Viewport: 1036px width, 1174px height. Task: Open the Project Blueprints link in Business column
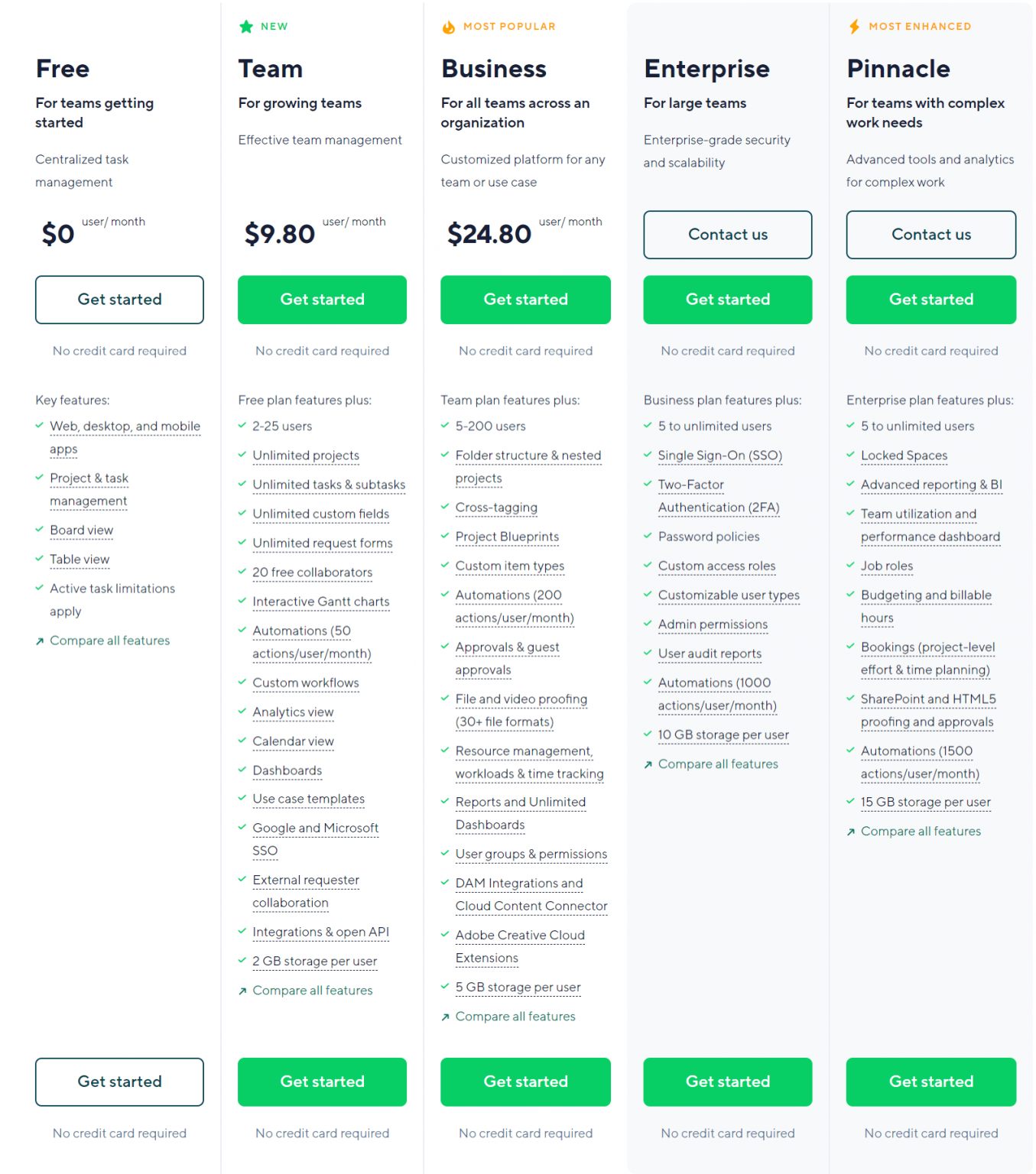tap(506, 537)
